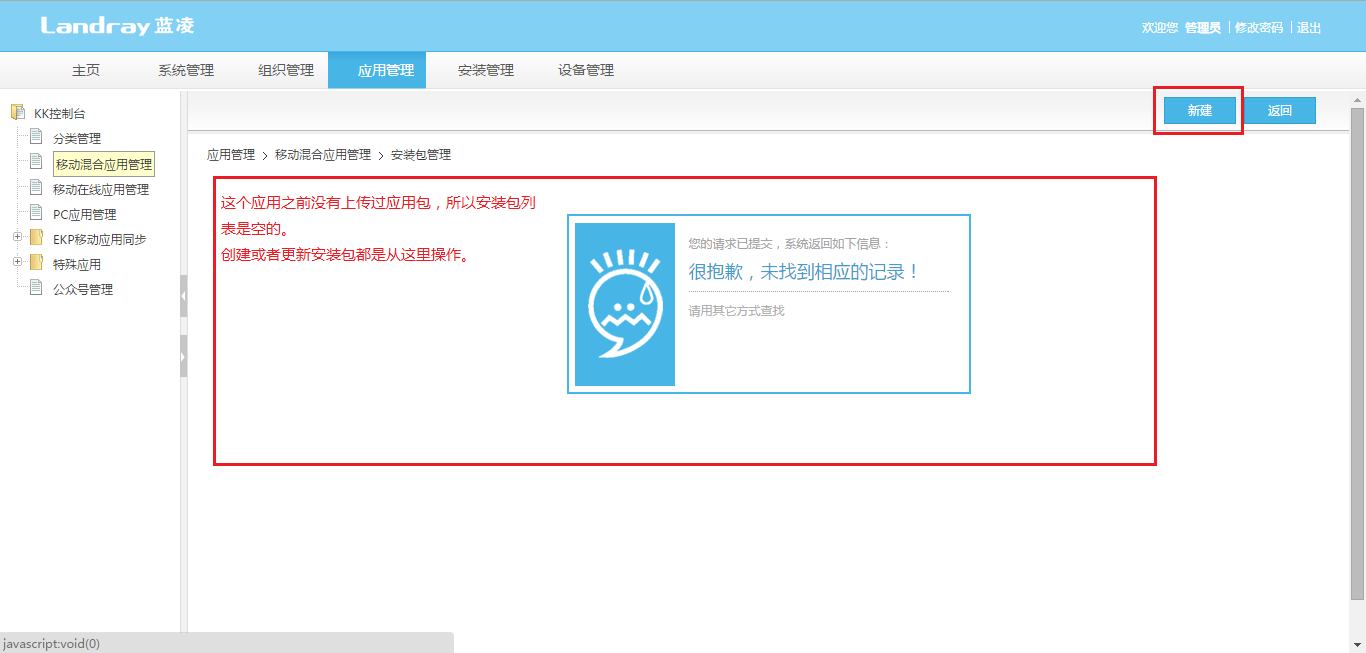Click the document icon beside 分类管理
Viewport: 1366px width, 653px height.
36,137
